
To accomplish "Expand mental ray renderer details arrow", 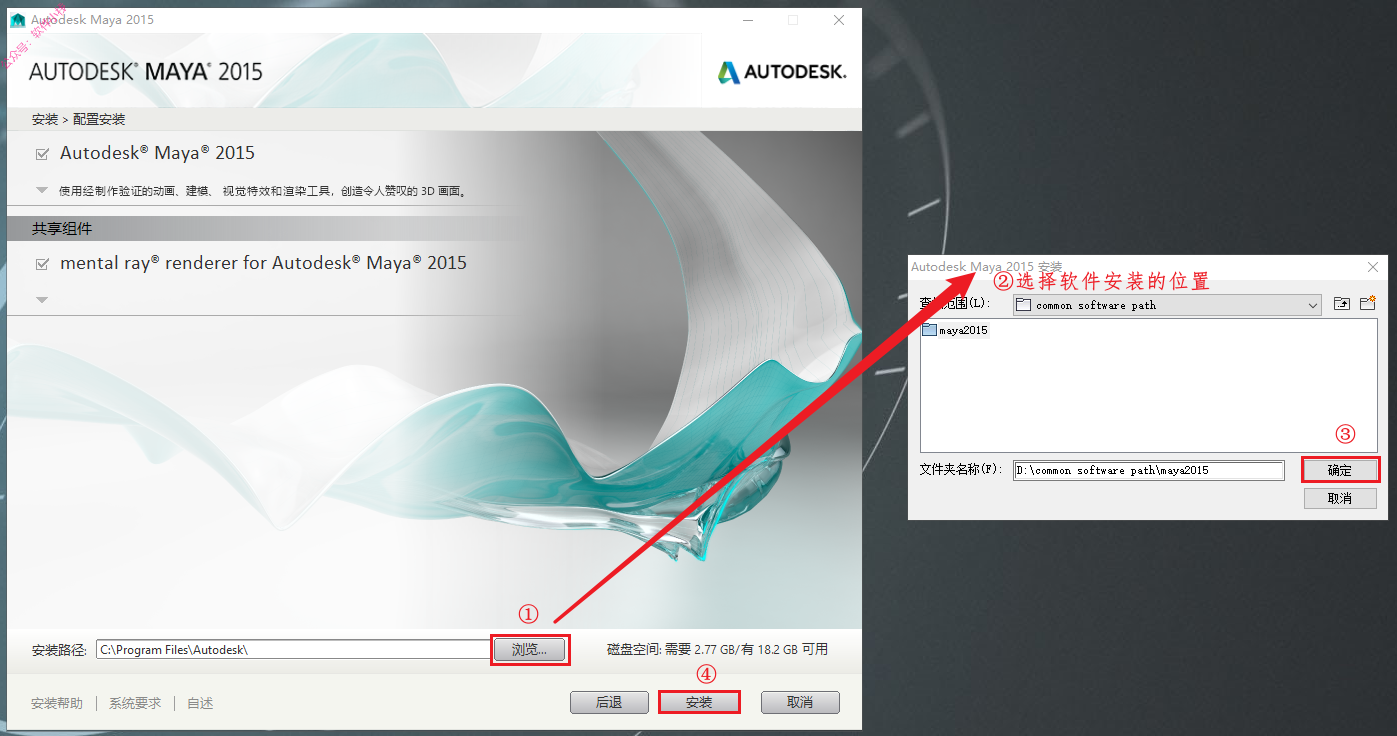I will click(42, 299).
